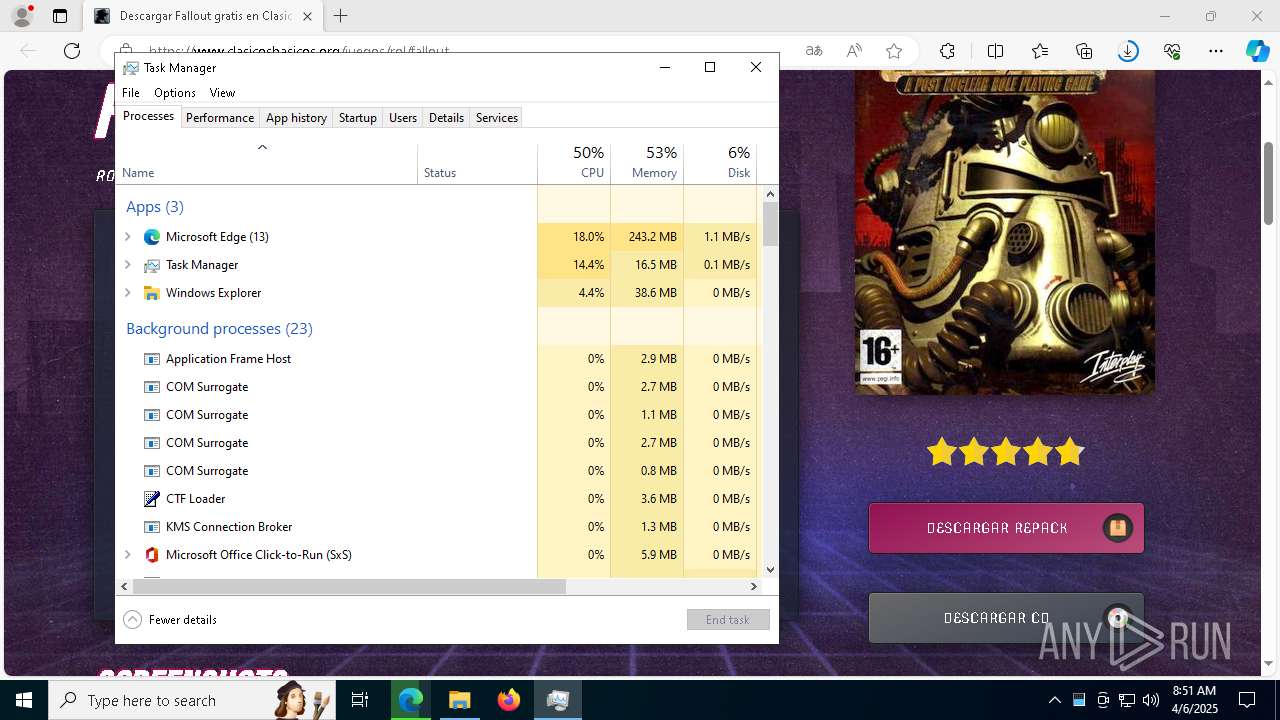Image resolution: width=1280 pixels, height=720 pixels.
Task: Add page to favorites star icon
Action: click(894, 51)
